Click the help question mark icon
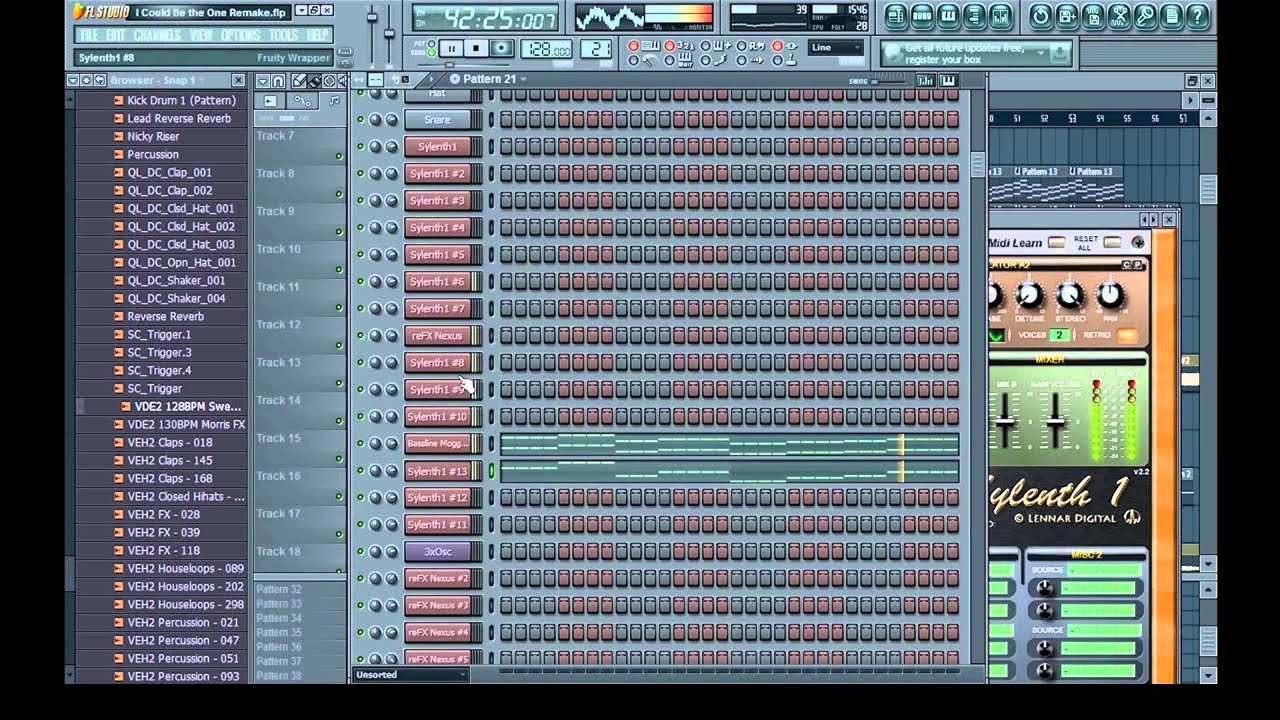This screenshot has height=720, width=1280. click(x=1197, y=16)
